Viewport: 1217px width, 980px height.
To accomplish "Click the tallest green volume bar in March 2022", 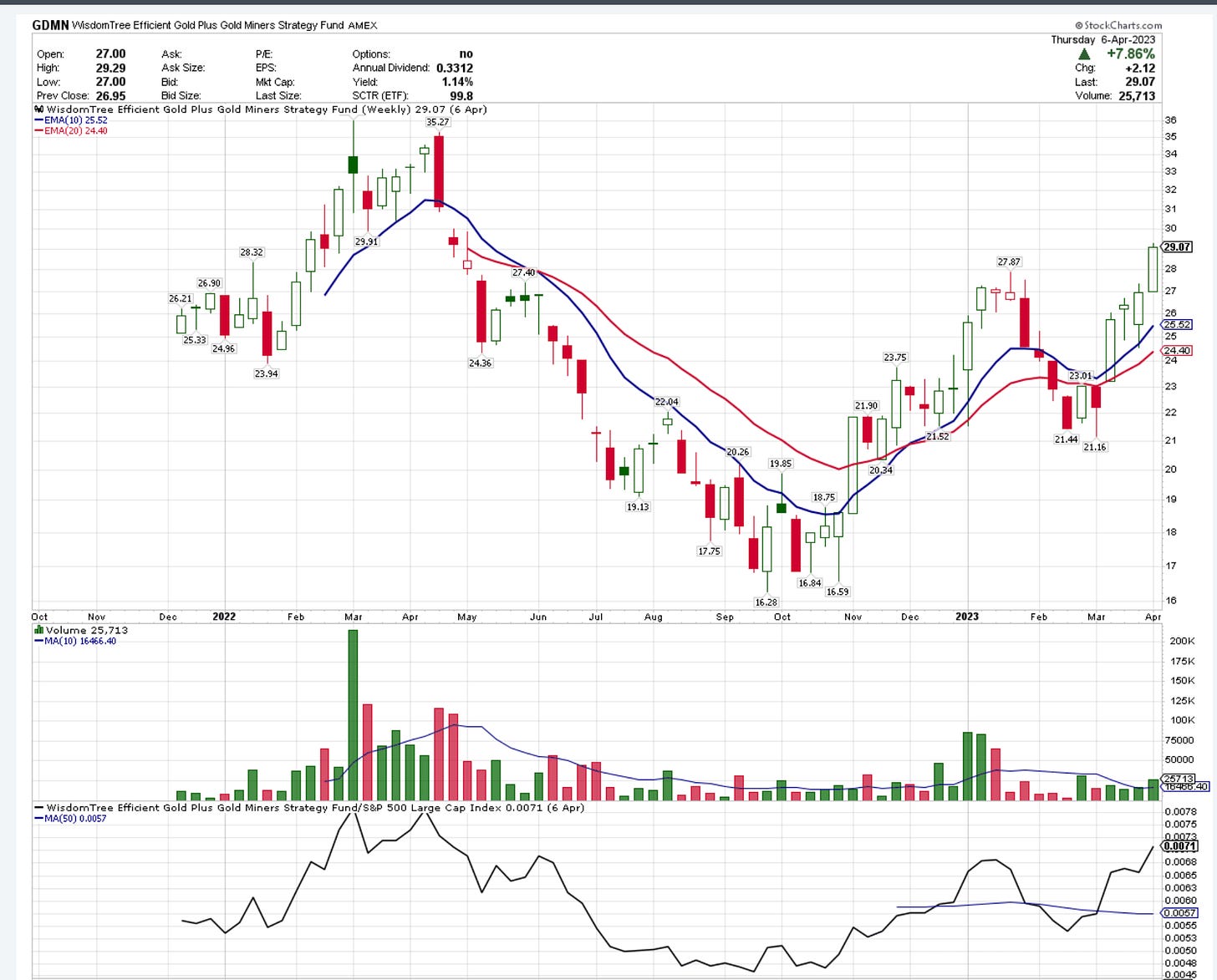I will coord(353,715).
